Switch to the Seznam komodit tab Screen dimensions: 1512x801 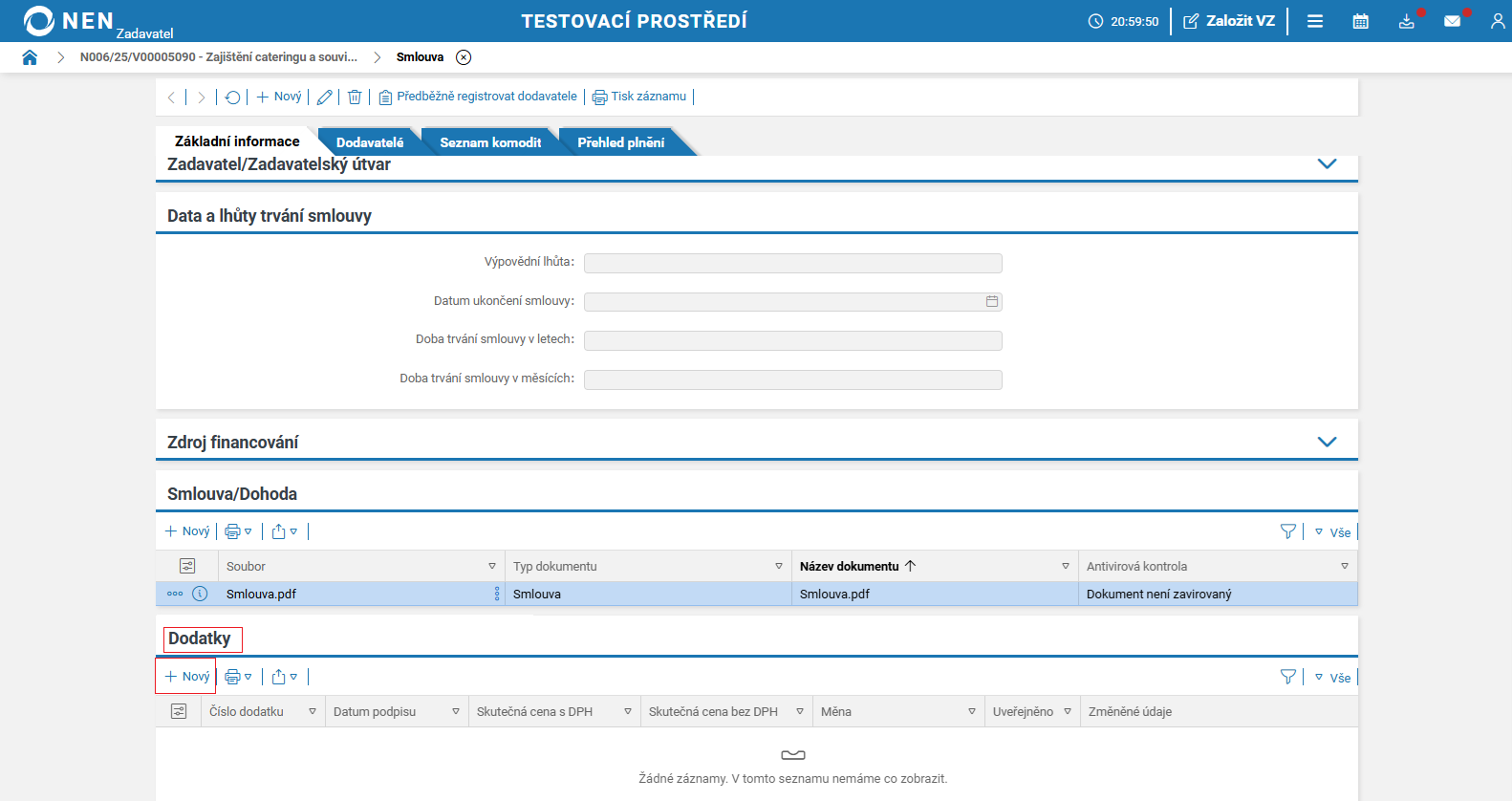pyautogui.click(x=489, y=142)
